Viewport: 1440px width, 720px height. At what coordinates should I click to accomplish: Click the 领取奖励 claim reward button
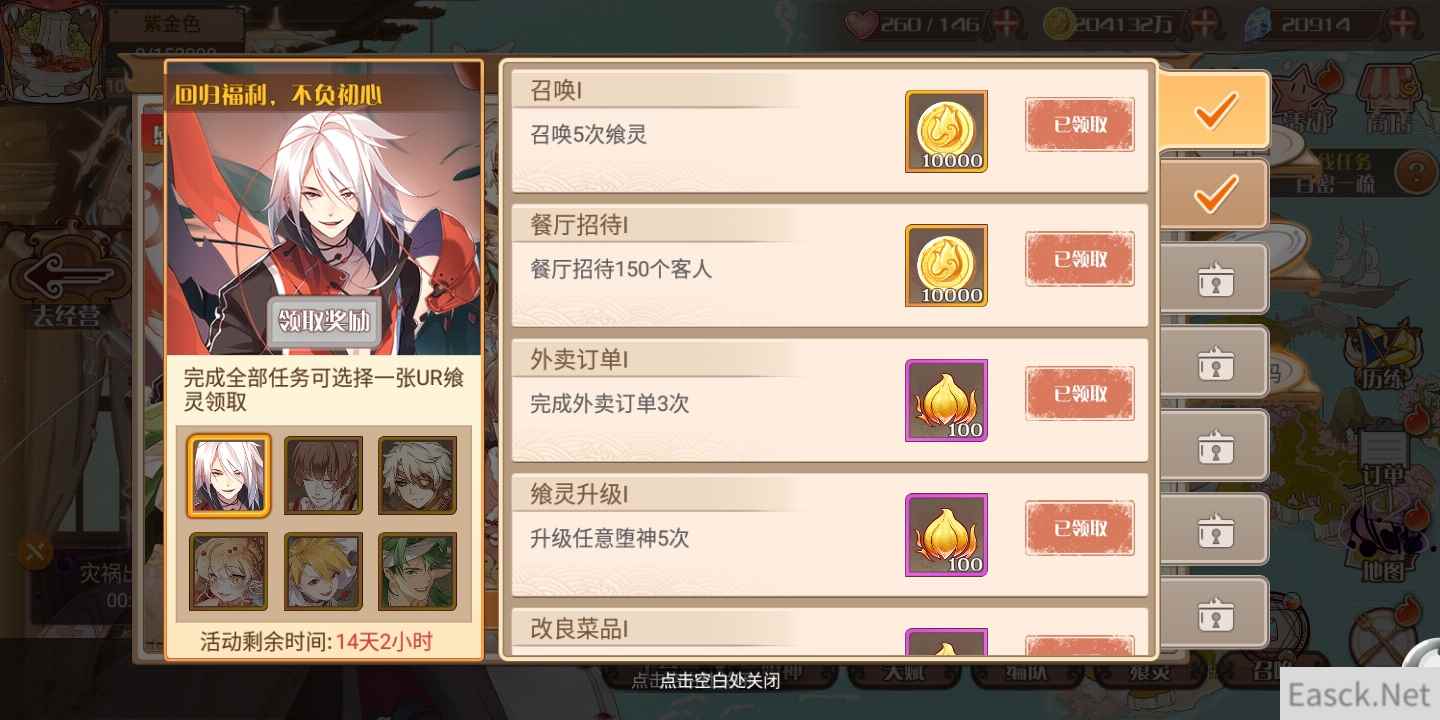[x=324, y=321]
